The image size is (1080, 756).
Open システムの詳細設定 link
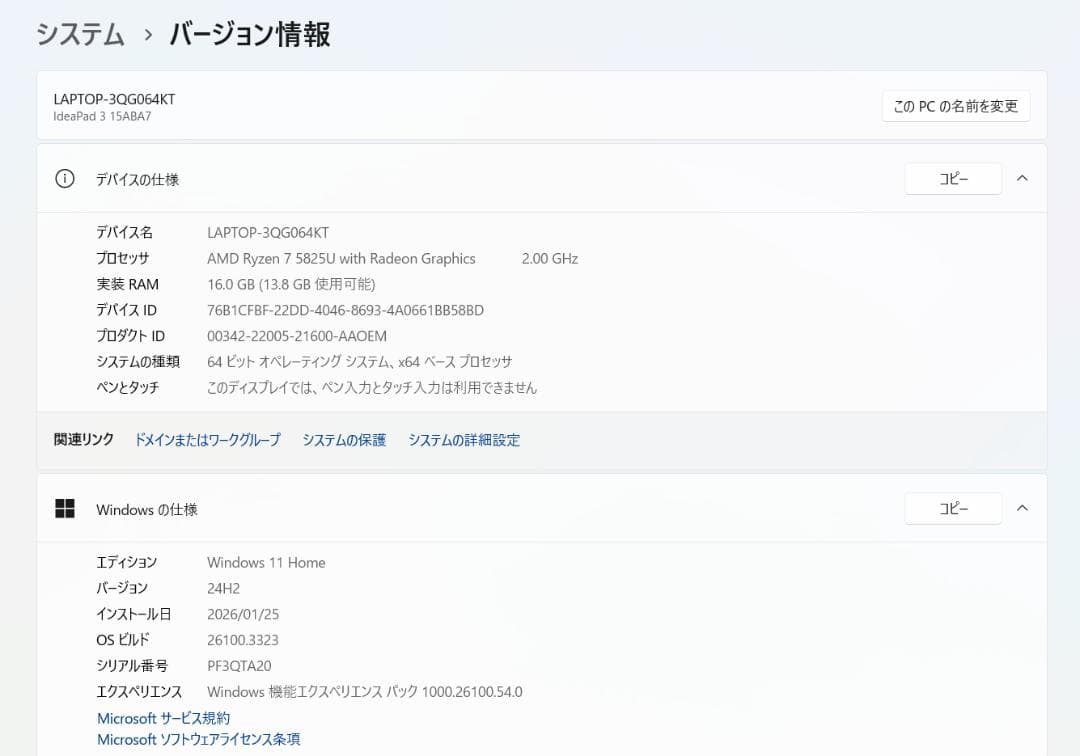pos(463,439)
